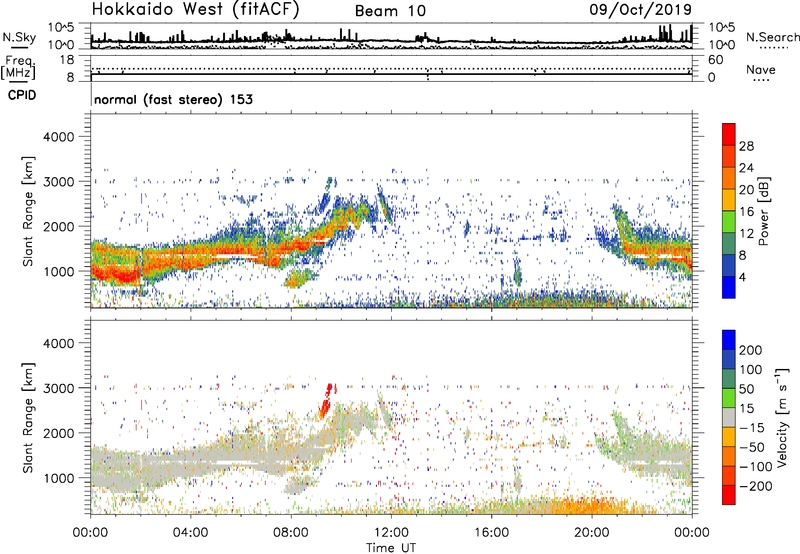This screenshot has height=554, width=800.
Task: Click the power colorbar value '12'
Action: [x=746, y=234]
